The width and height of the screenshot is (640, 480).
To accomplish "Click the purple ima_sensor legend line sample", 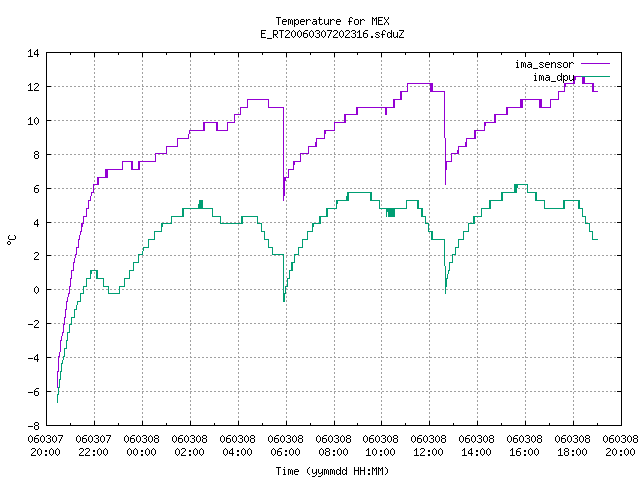I will (x=596, y=64).
